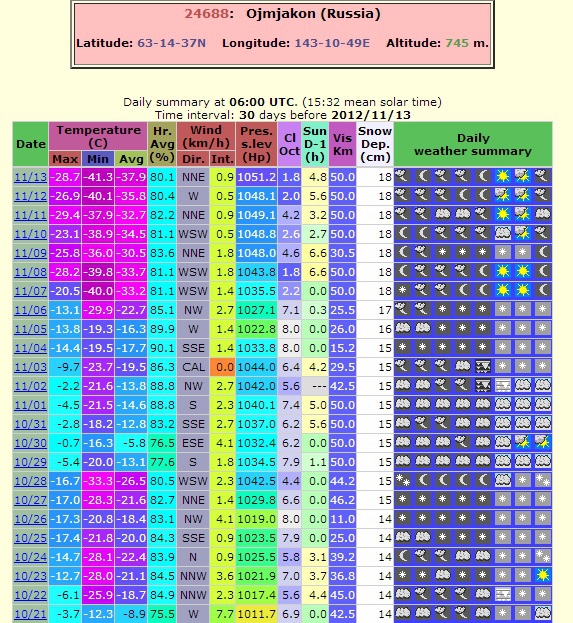The width and height of the screenshot is (573, 623).
Task: Click the heavy snow icon in 10/24 row
Action: click(x=542, y=556)
